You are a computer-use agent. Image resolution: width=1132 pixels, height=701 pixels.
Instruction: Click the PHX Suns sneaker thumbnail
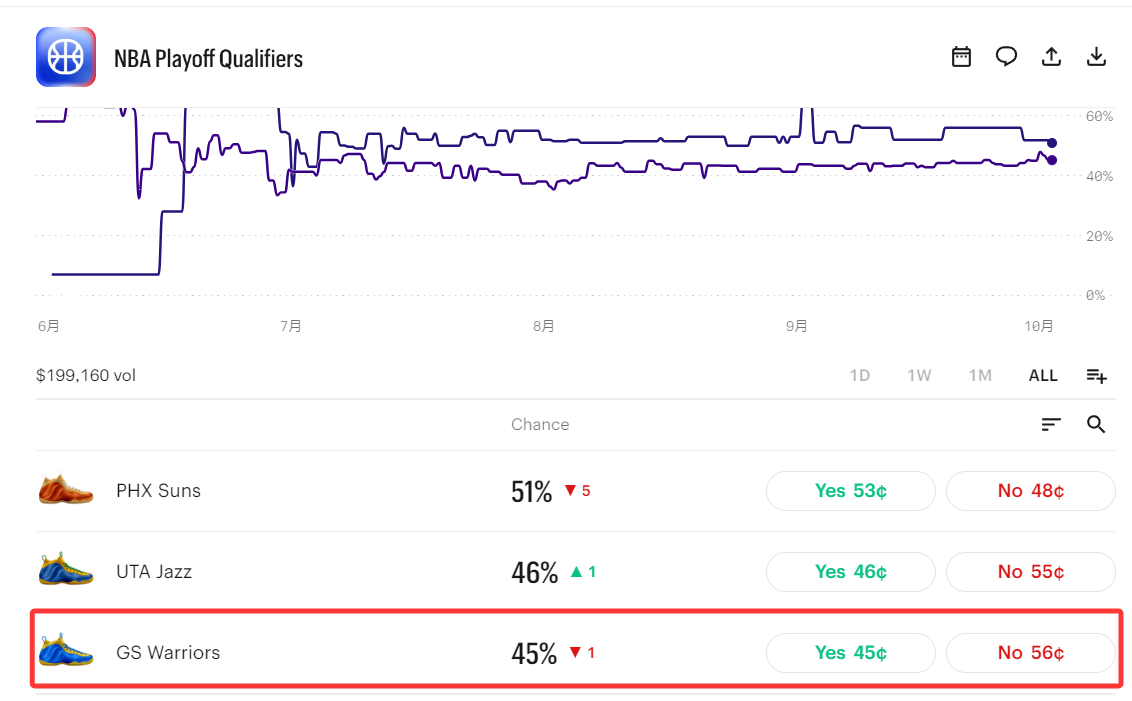coord(66,489)
